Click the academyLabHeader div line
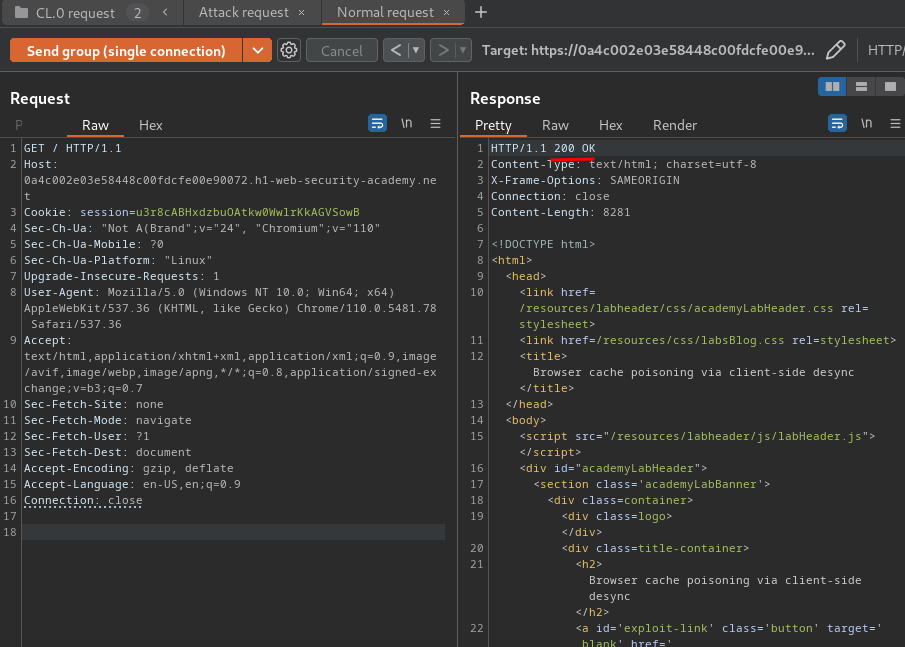 coord(613,468)
